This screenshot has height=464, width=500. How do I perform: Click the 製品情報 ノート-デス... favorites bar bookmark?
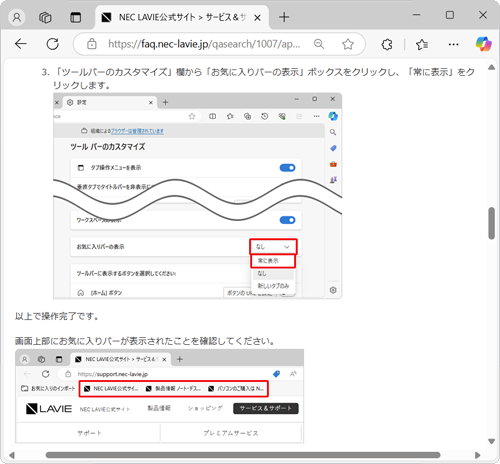173,389
